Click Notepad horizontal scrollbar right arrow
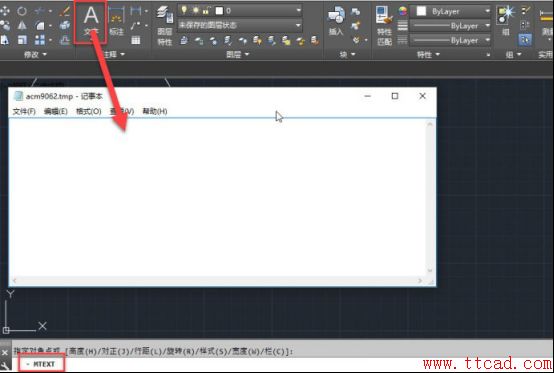 pyautogui.click(x=420, y=281)
